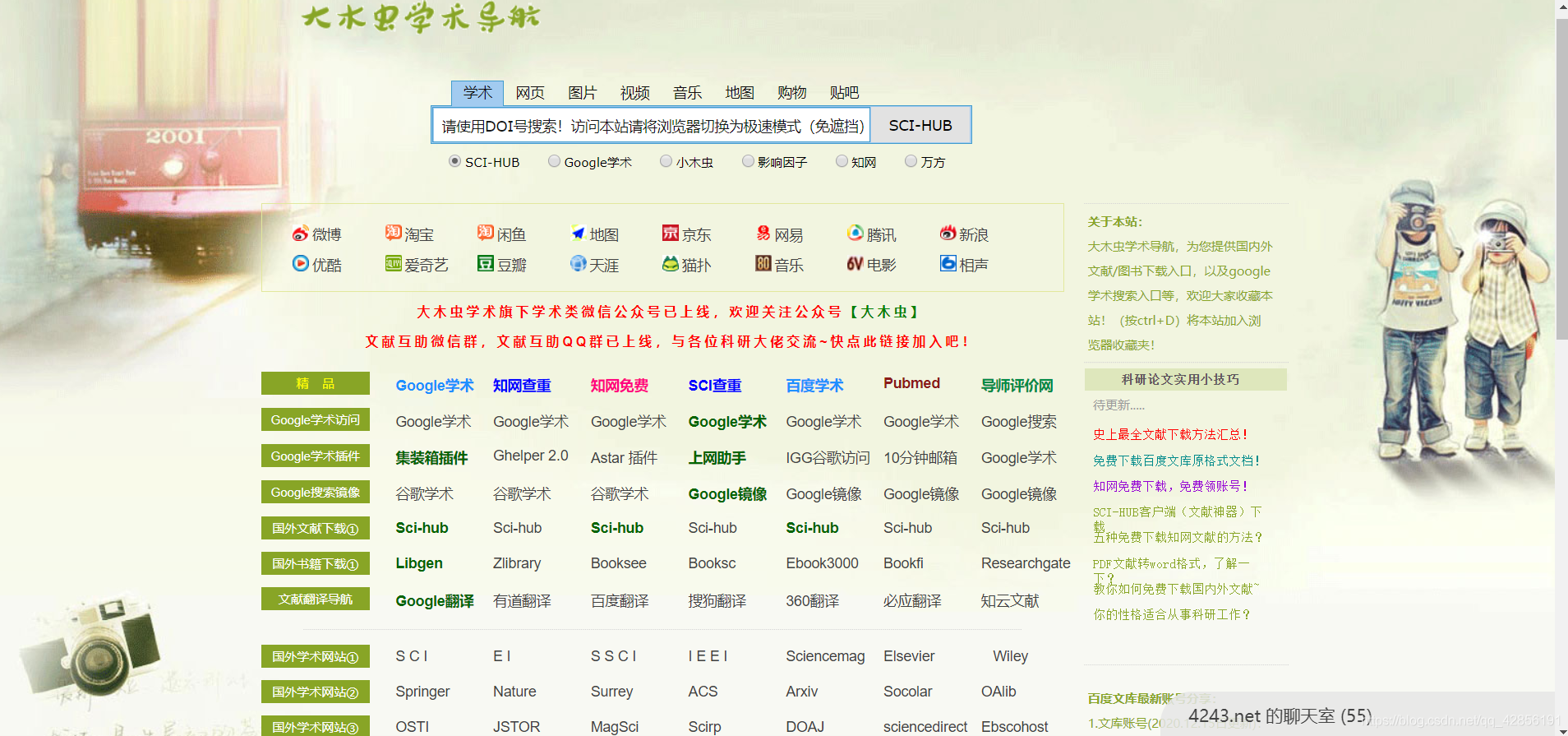
Task: Click the Elsevier link
Action: coord(909,656)
